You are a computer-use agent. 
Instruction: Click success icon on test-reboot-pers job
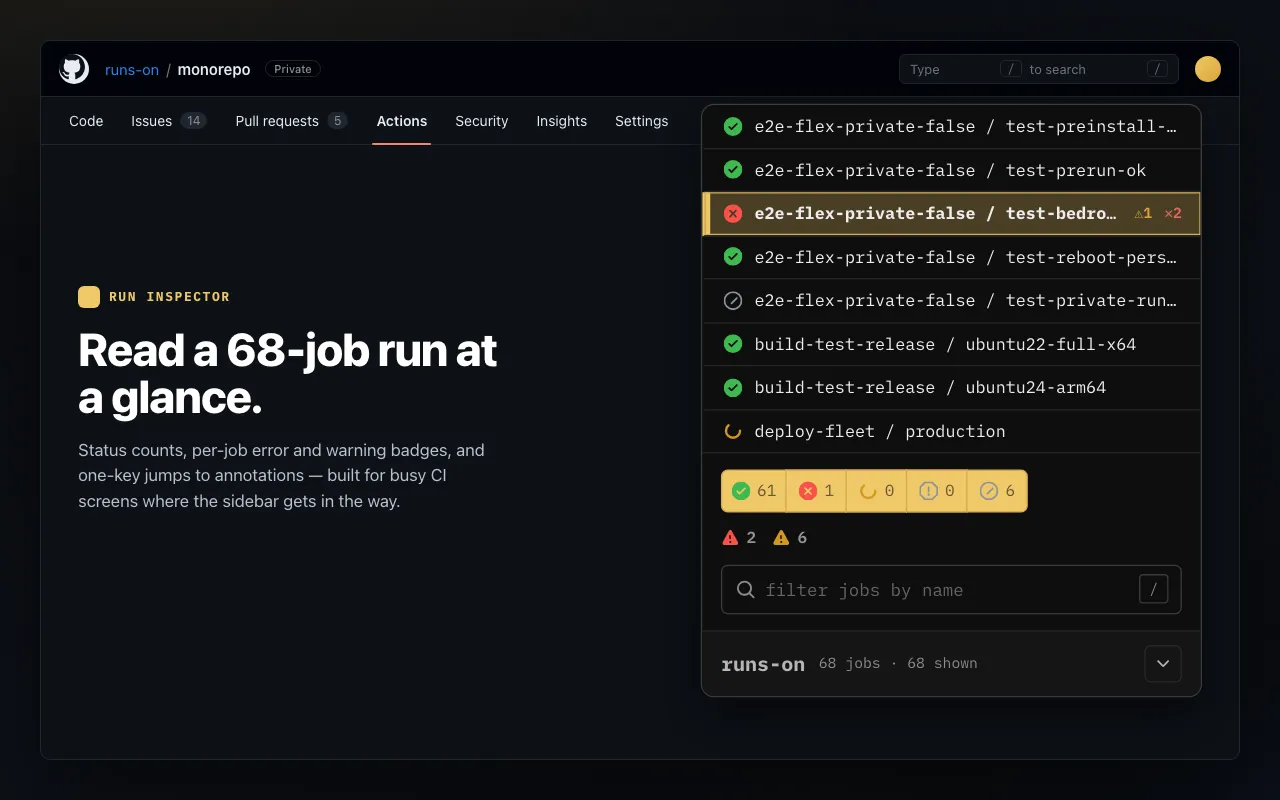(x=733, y=257)
